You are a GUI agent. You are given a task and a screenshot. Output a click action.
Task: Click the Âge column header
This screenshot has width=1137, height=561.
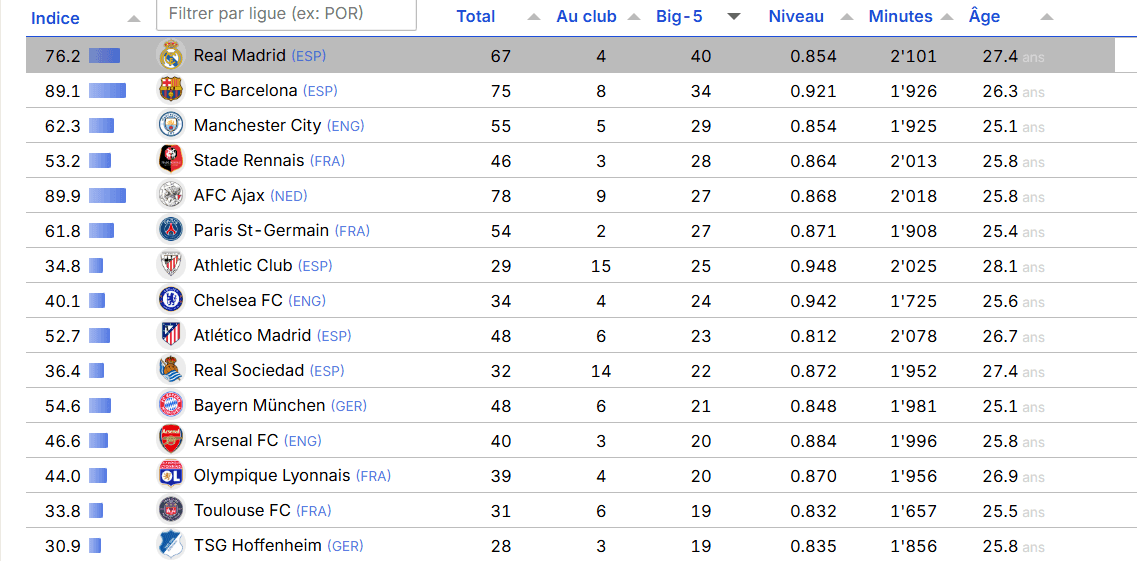point(984,16)
